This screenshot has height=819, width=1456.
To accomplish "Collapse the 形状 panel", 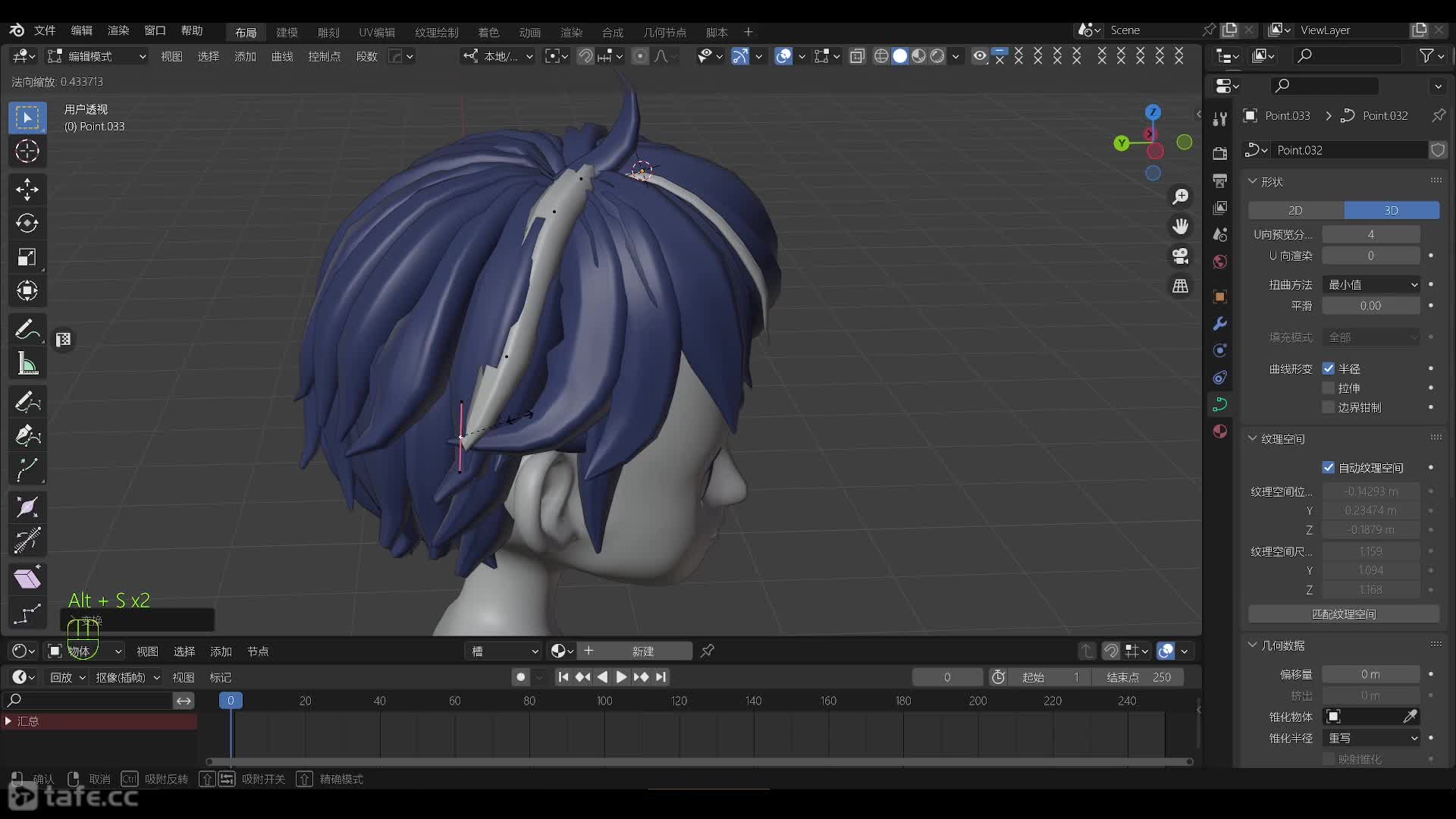I will [1254, 182].
